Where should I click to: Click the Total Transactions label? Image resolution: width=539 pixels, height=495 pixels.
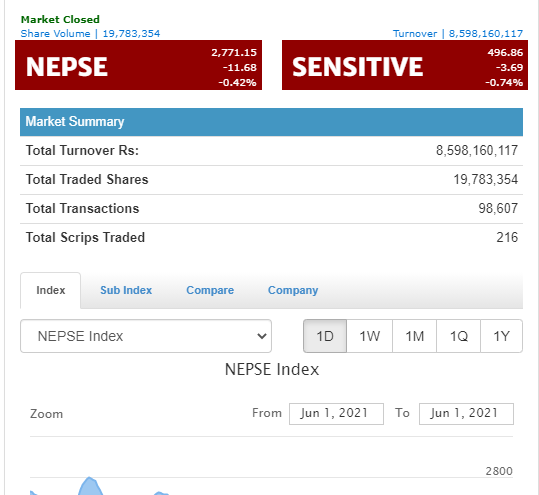[82, 209]
